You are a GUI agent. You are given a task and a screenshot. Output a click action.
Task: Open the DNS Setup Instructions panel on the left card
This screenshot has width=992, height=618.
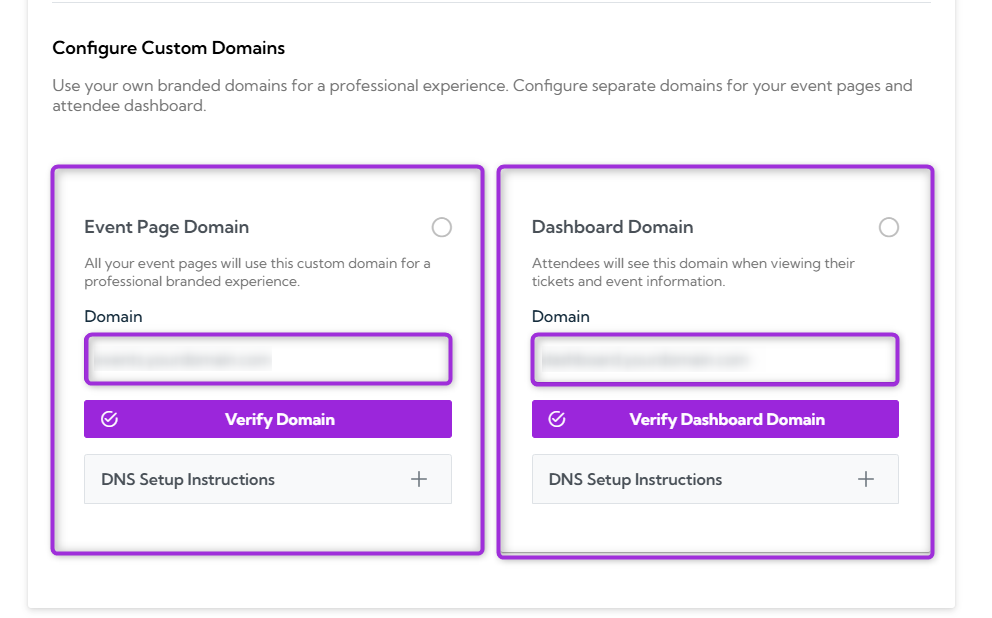tap(267, 479)
